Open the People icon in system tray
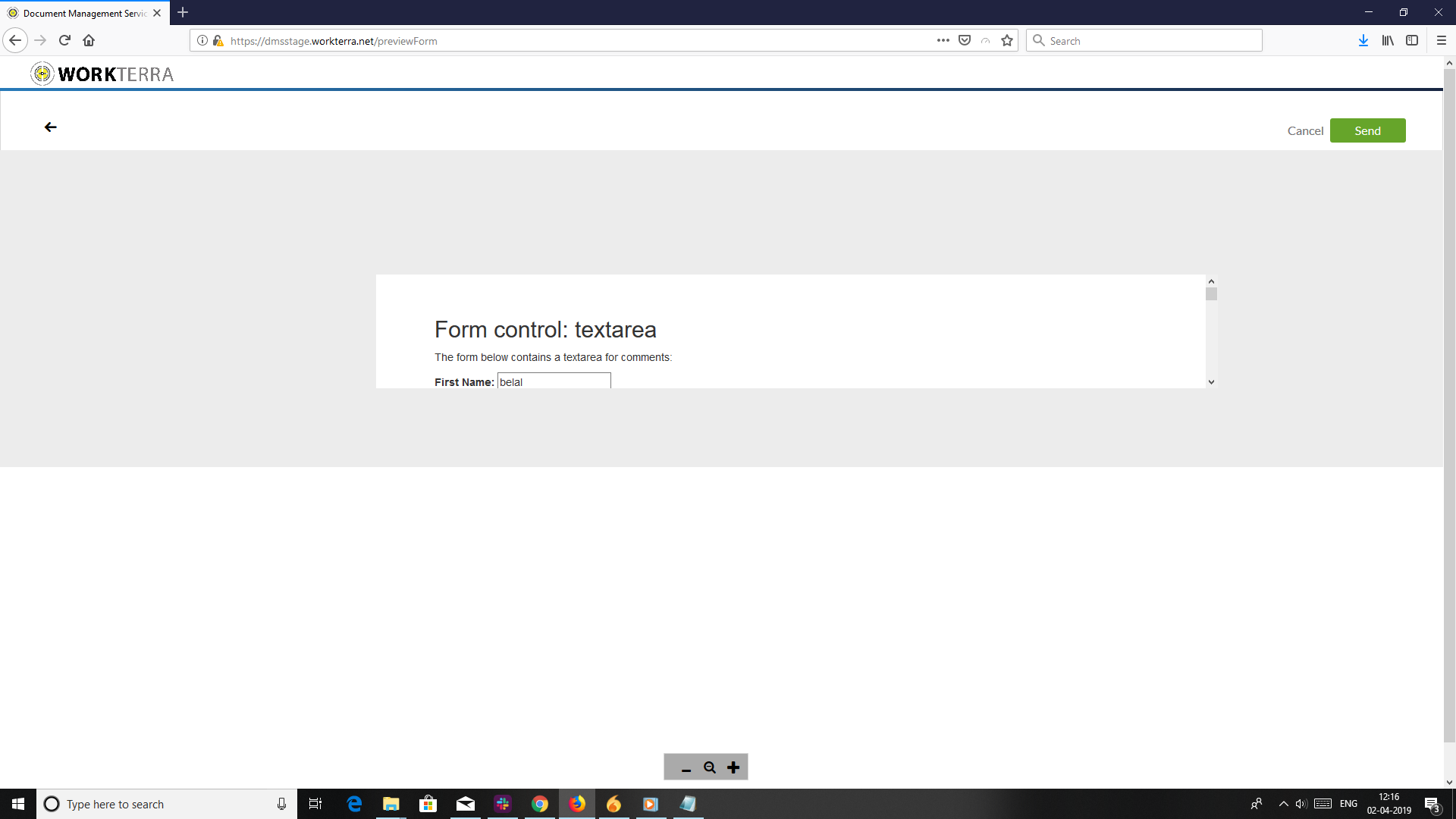This screenshot has width=1456, height=819. [x=1257, y=804]
